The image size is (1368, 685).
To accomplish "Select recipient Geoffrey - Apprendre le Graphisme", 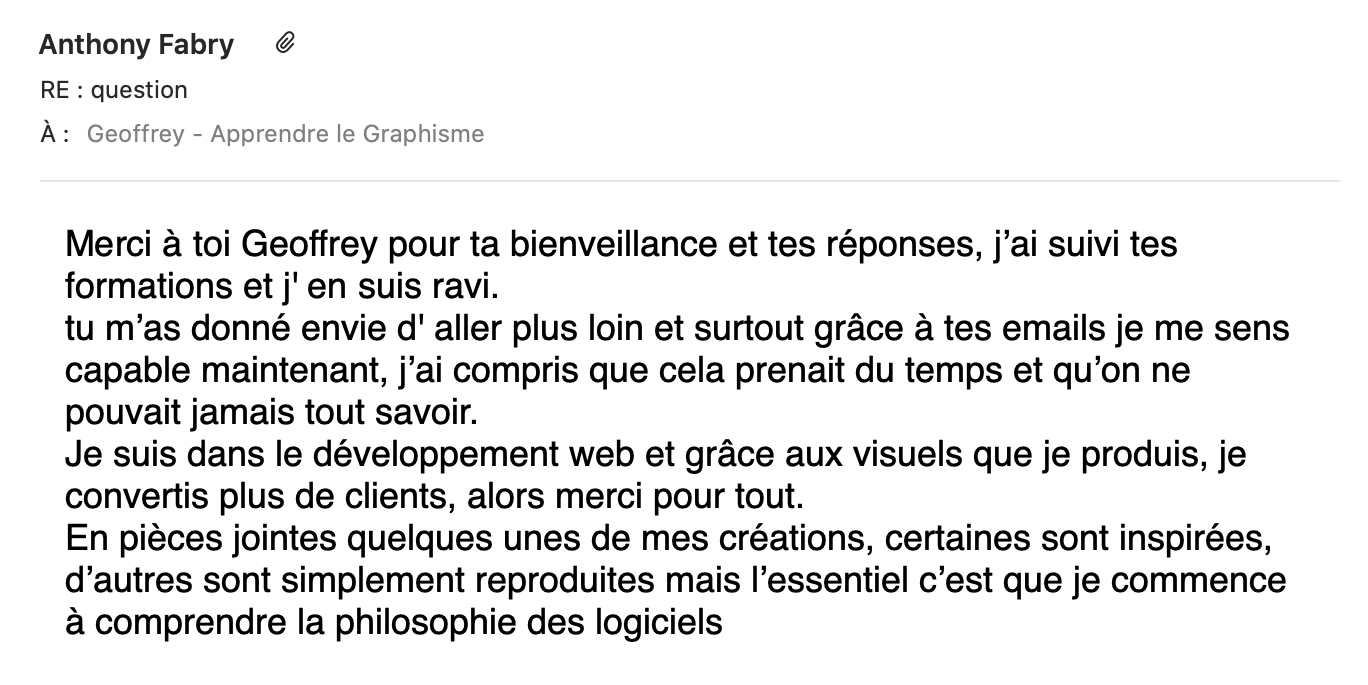I will coord(285,134).
